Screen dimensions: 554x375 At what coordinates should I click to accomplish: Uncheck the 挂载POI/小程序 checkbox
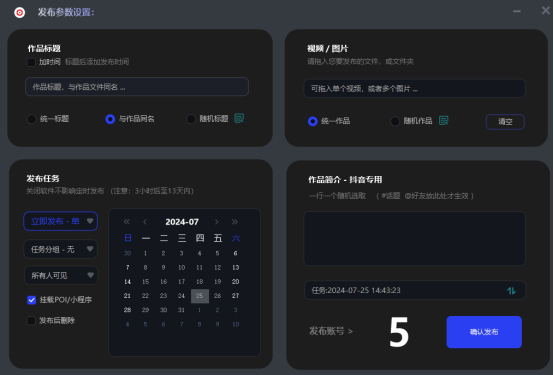click(31, 300)
